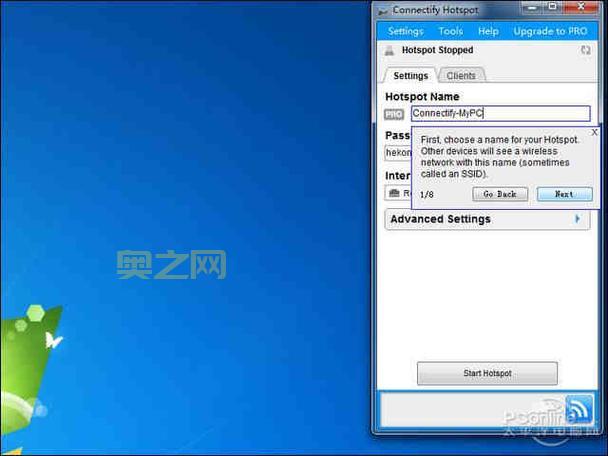Image resolution: width=608 pixels, height=456 pixels.
Task: Click Upgrade to PRO in the menu bar
Action: pos(550,31)
